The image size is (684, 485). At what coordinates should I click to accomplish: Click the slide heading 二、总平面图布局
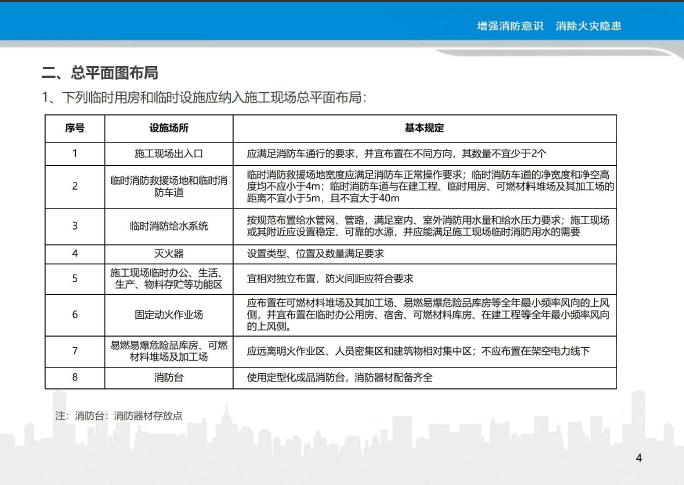click(x=100, y=73)
